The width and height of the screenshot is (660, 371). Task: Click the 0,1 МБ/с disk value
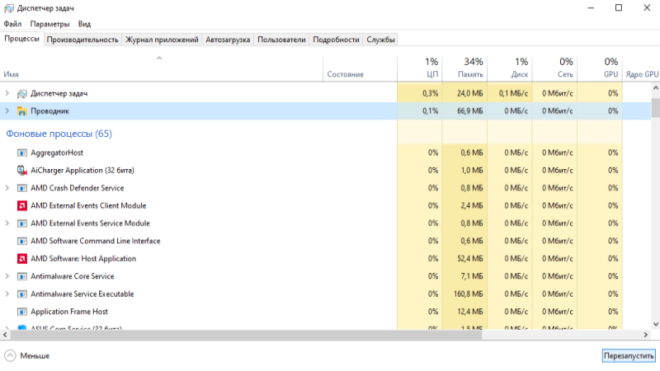513,93
